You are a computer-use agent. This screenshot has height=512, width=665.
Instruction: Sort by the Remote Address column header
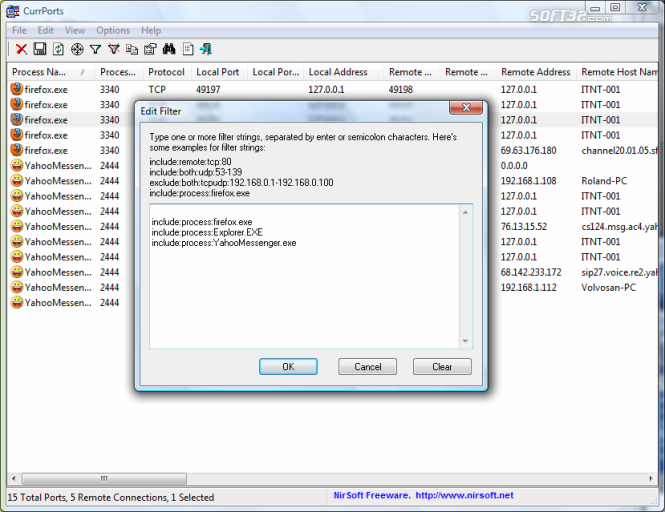[x=536, y=72]
